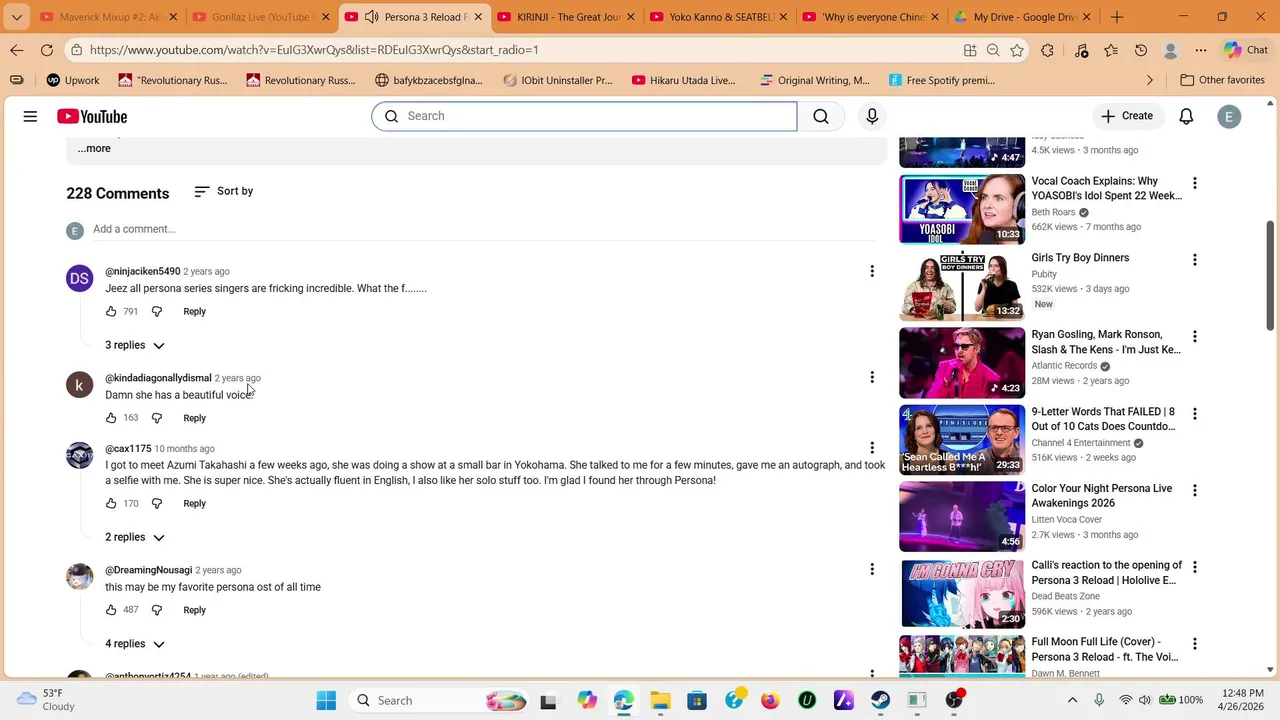Reply to @cax1175 comment

tap(194, 503)
